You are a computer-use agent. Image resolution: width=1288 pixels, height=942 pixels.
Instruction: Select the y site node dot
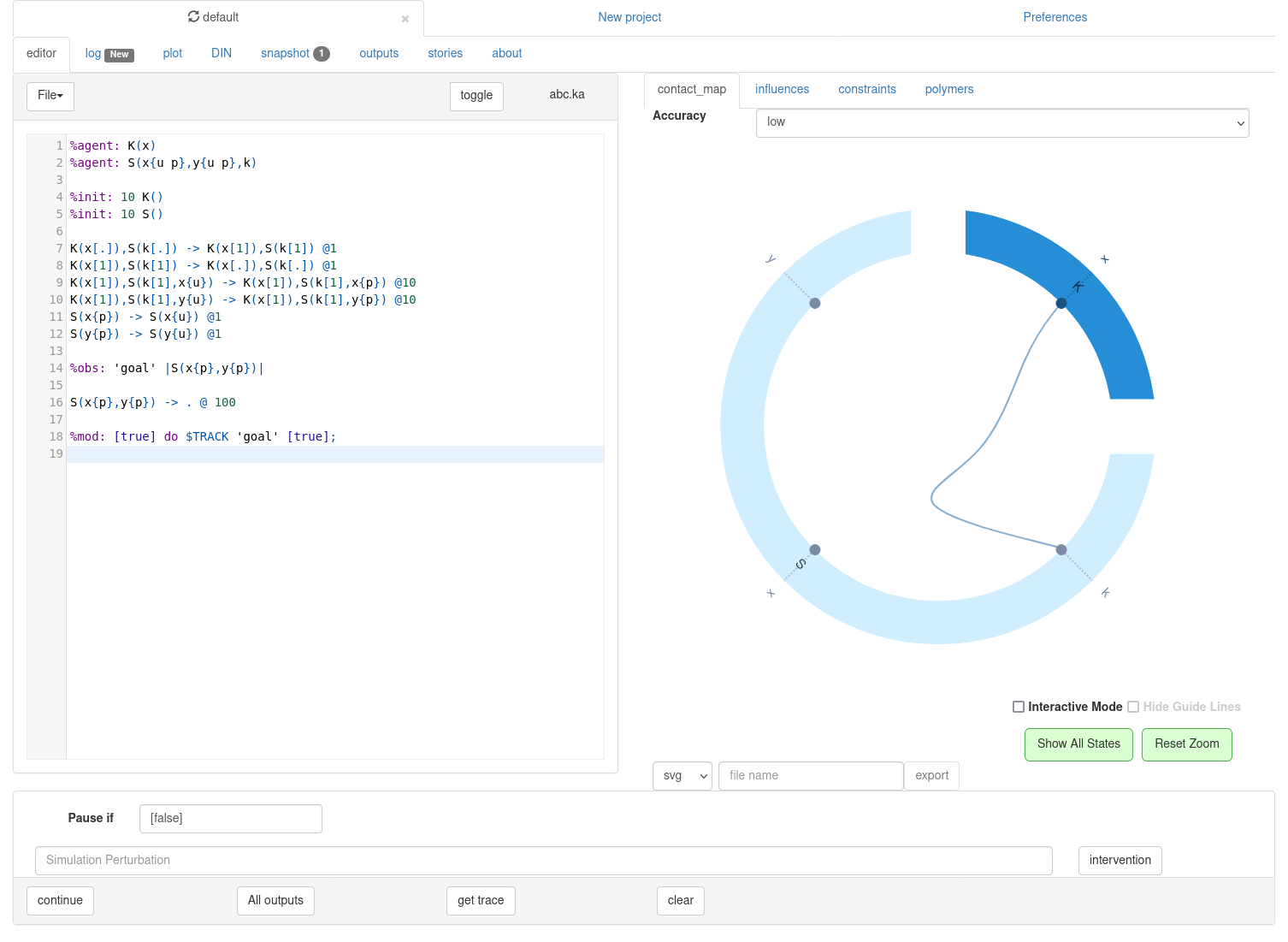[815, 303]
